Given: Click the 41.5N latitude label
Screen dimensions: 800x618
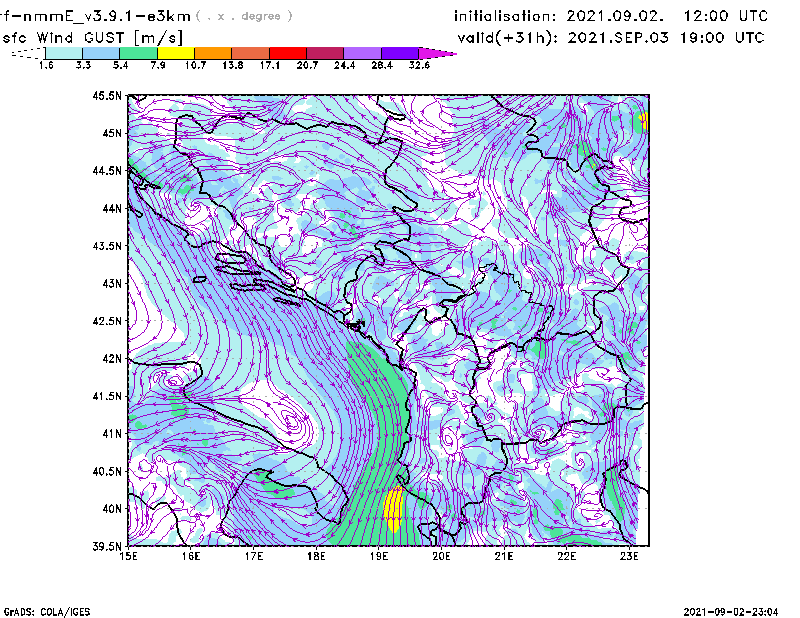Looking at the screenshot, I should (x=107, y=396).
